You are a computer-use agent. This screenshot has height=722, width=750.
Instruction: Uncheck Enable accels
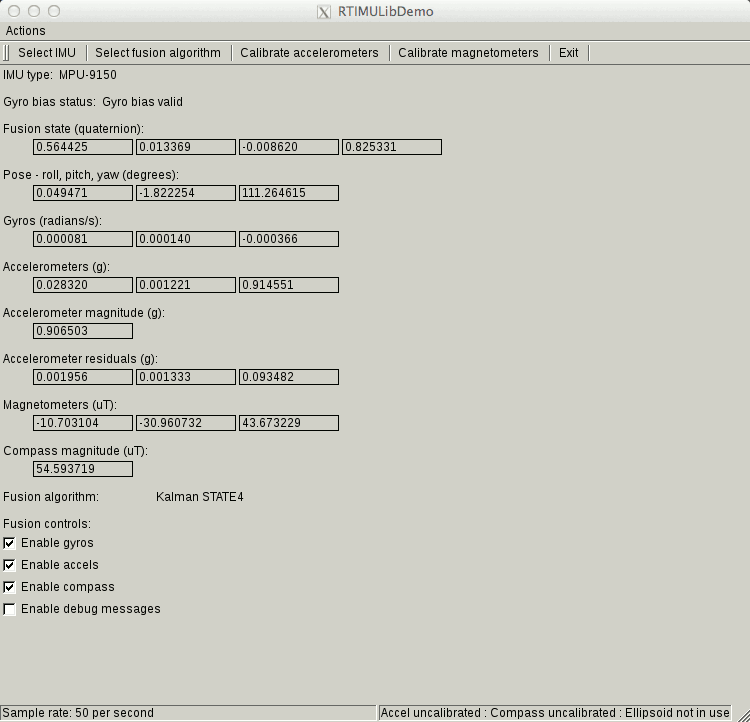click(10, 565)
